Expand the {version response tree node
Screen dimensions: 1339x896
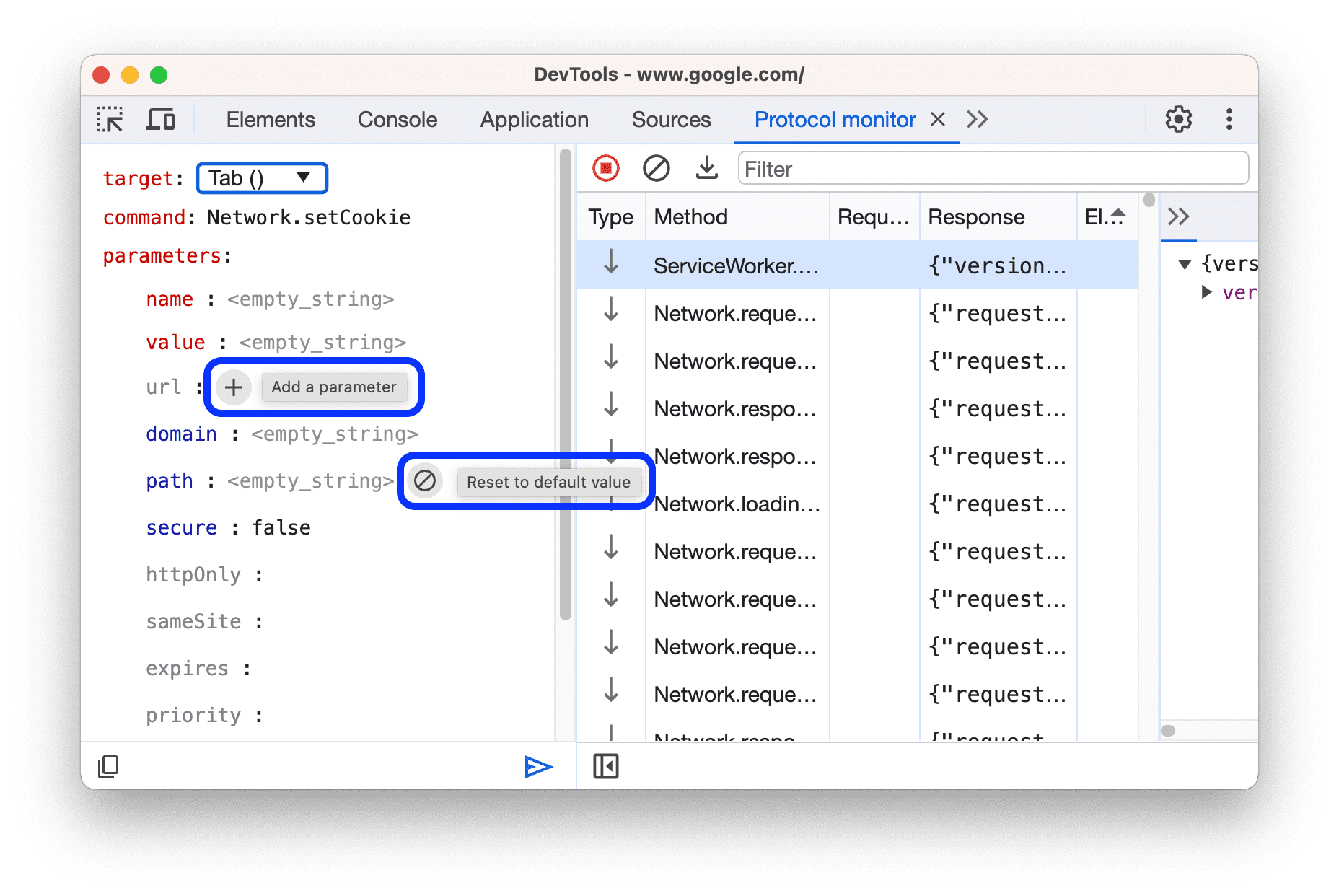coord(1187,264)
